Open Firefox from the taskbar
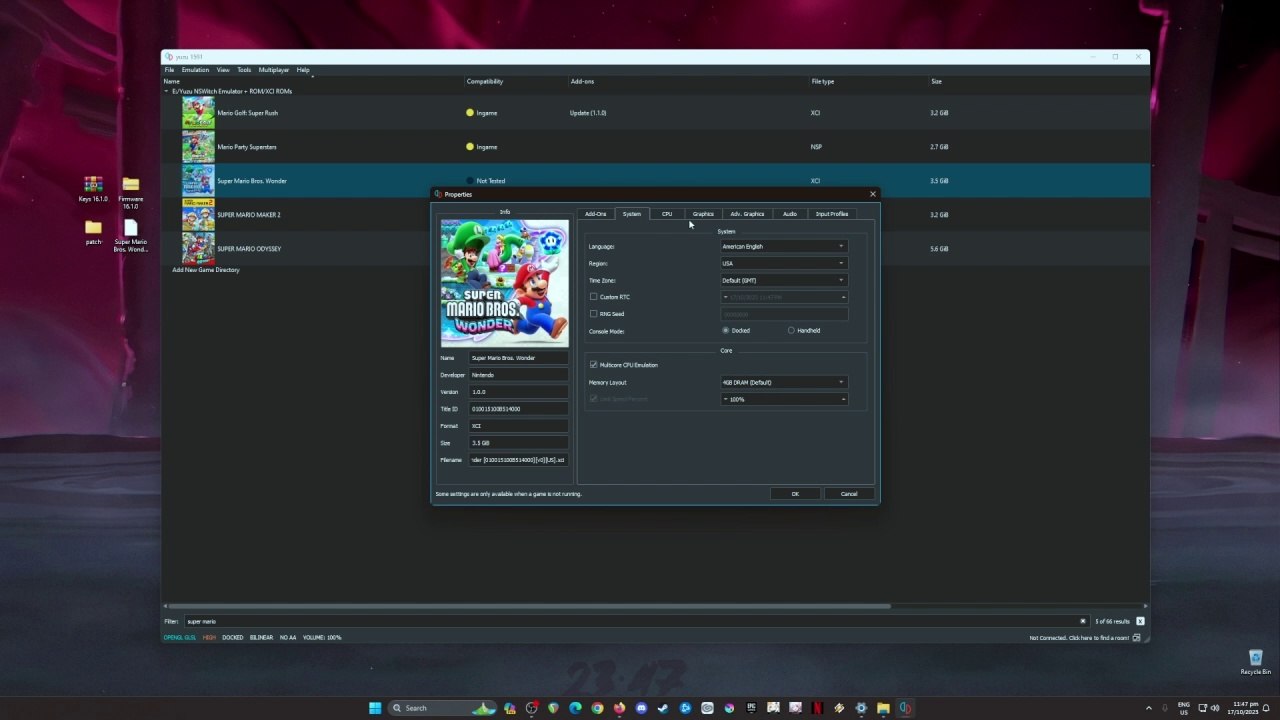The image size is (1280, 720). pyautogui.click(x=619, y=708)
